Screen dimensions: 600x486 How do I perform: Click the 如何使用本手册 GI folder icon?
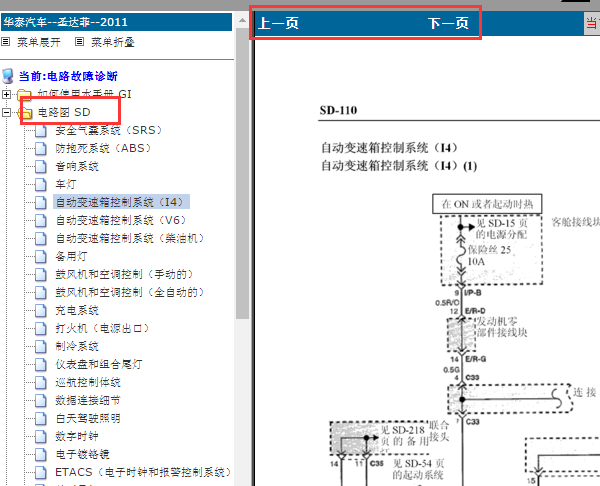(24, 94)
